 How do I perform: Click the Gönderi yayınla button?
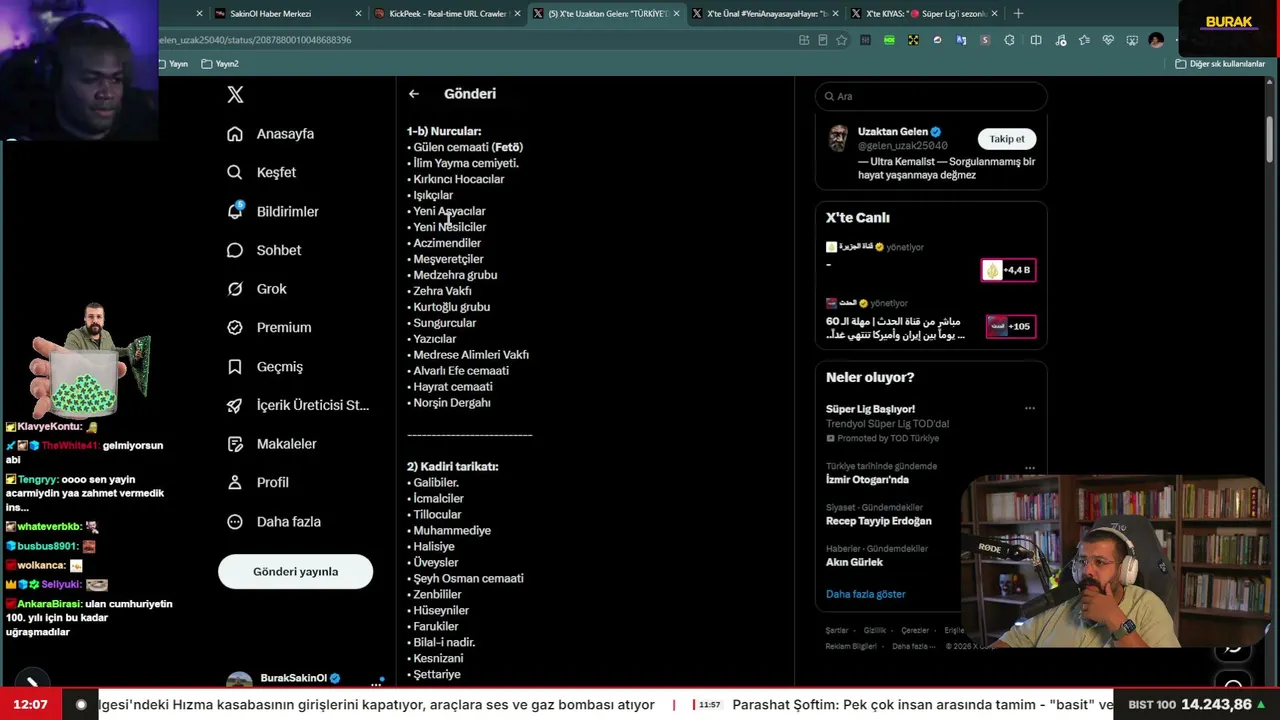pos(295,572)
